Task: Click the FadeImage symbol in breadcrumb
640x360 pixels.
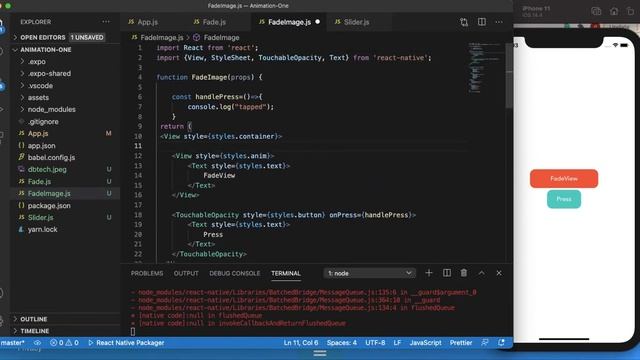Action: click(x=221, y=38)
